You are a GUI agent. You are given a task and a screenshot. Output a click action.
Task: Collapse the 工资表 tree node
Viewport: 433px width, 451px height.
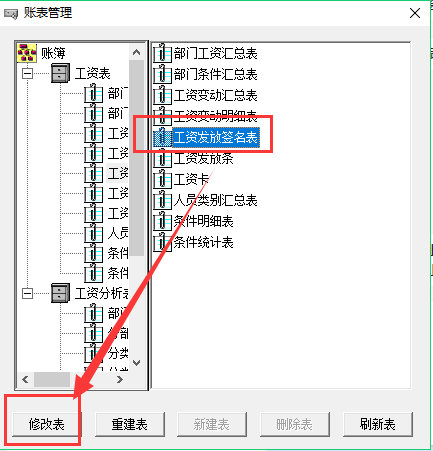(28, 73)
